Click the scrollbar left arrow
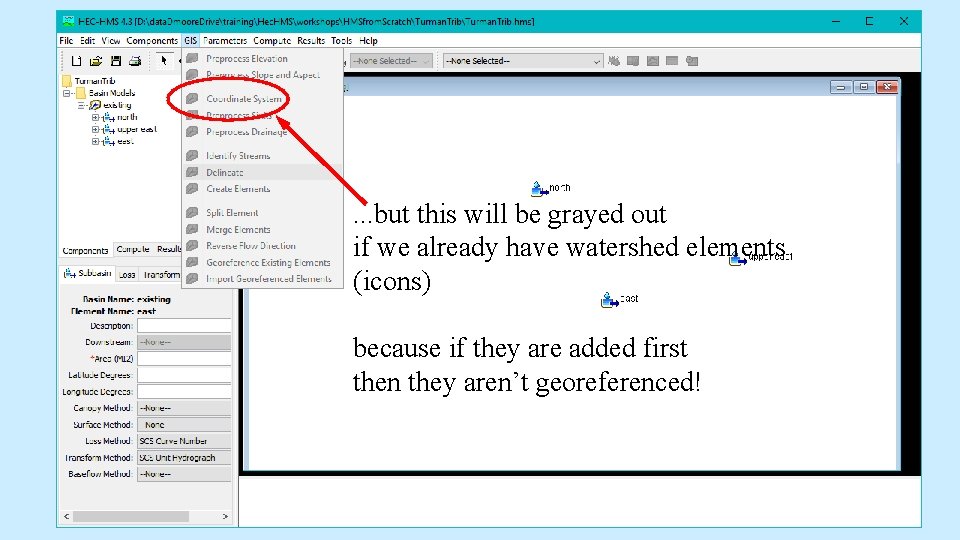This screenshot has height=540, width=960. click(x=67, y=517)
